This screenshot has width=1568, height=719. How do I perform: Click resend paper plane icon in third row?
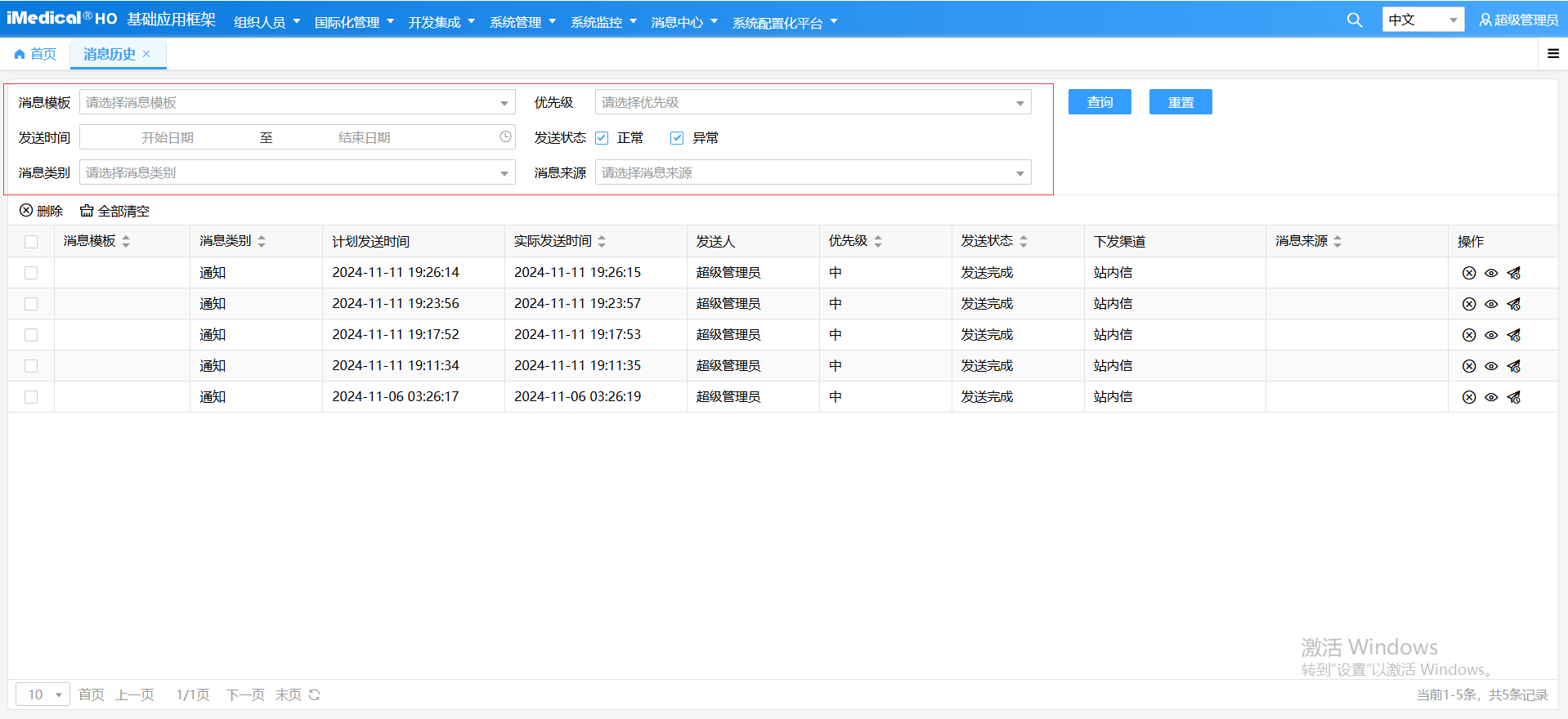(x=1514, y=335)
